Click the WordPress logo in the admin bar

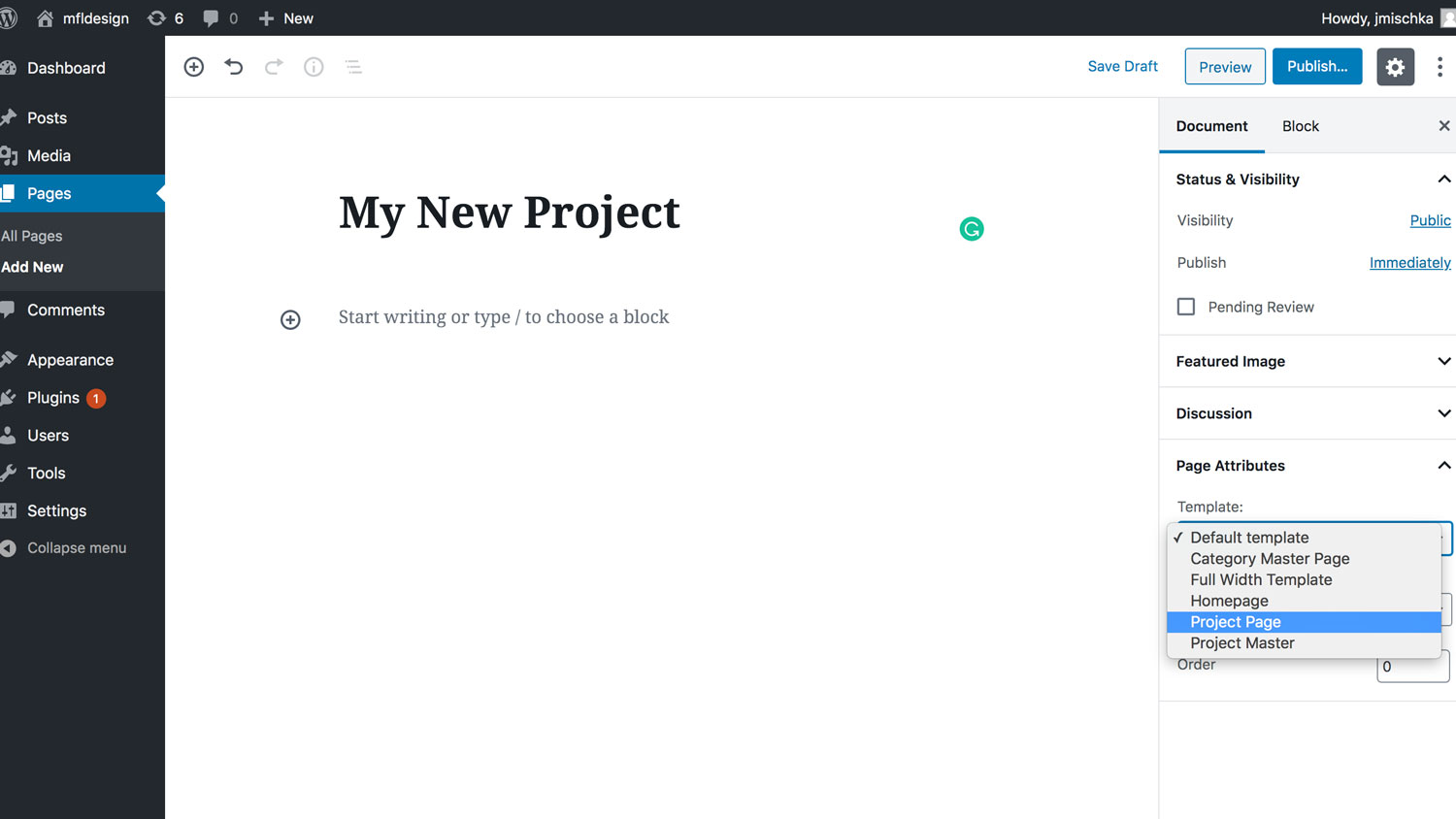[x=10, y=17]
